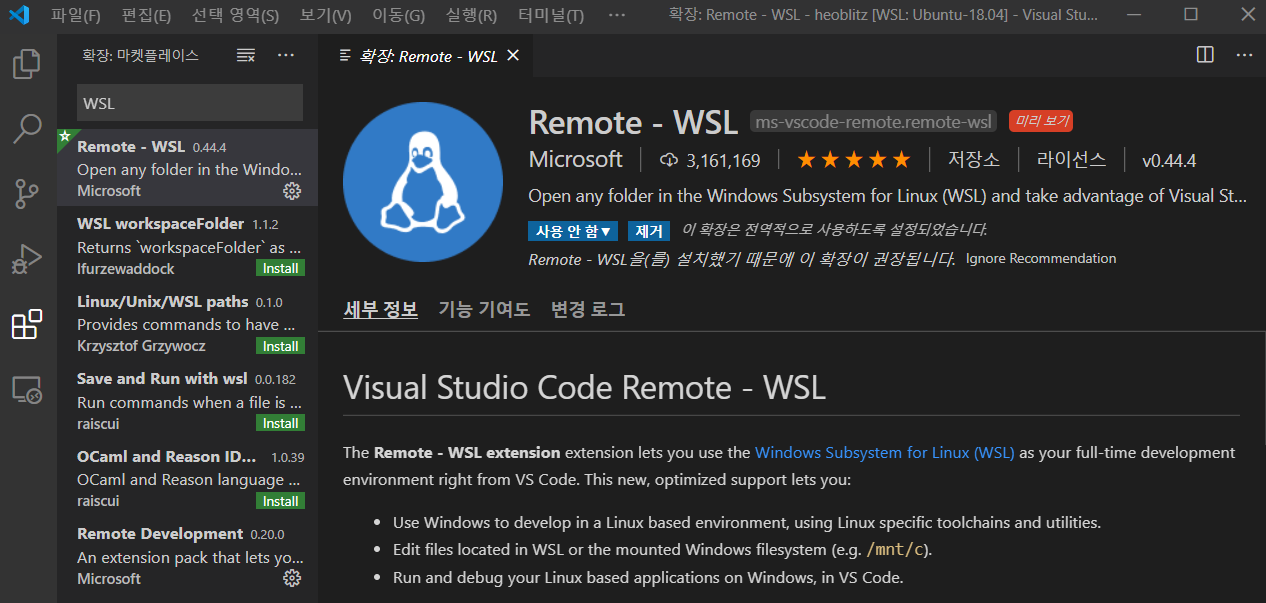1266x603 pixels.
Task: Open the overflow menu (…) in menu bar
Action: tap(616, 16)
